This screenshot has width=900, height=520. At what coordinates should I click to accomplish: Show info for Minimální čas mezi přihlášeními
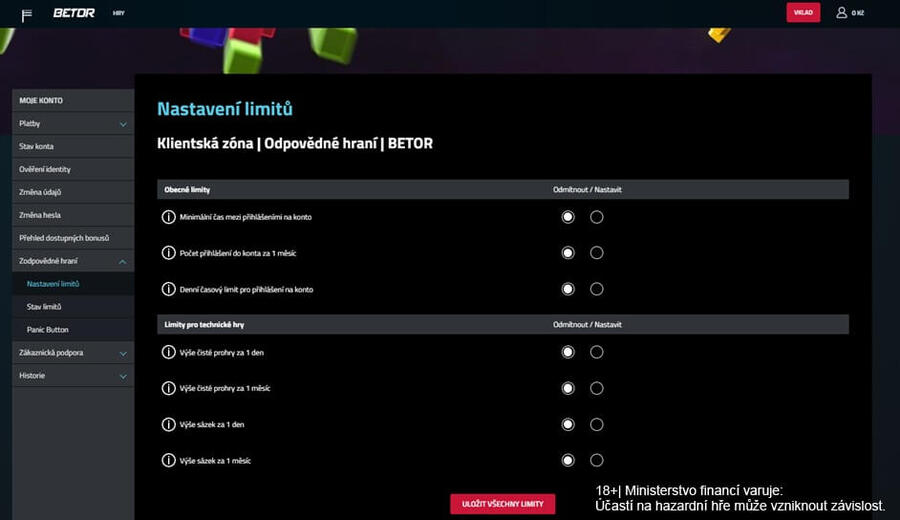(168, 217)
